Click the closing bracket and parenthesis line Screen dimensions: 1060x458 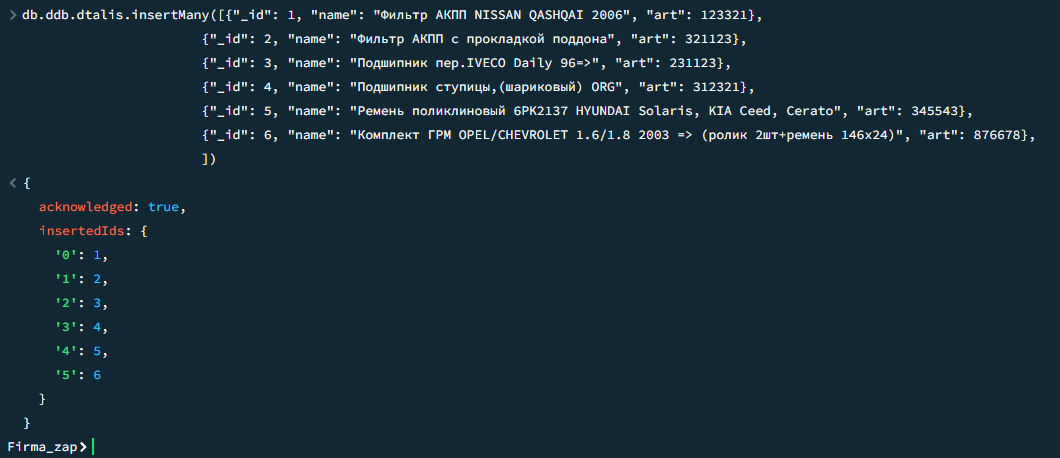click(208, 159)
